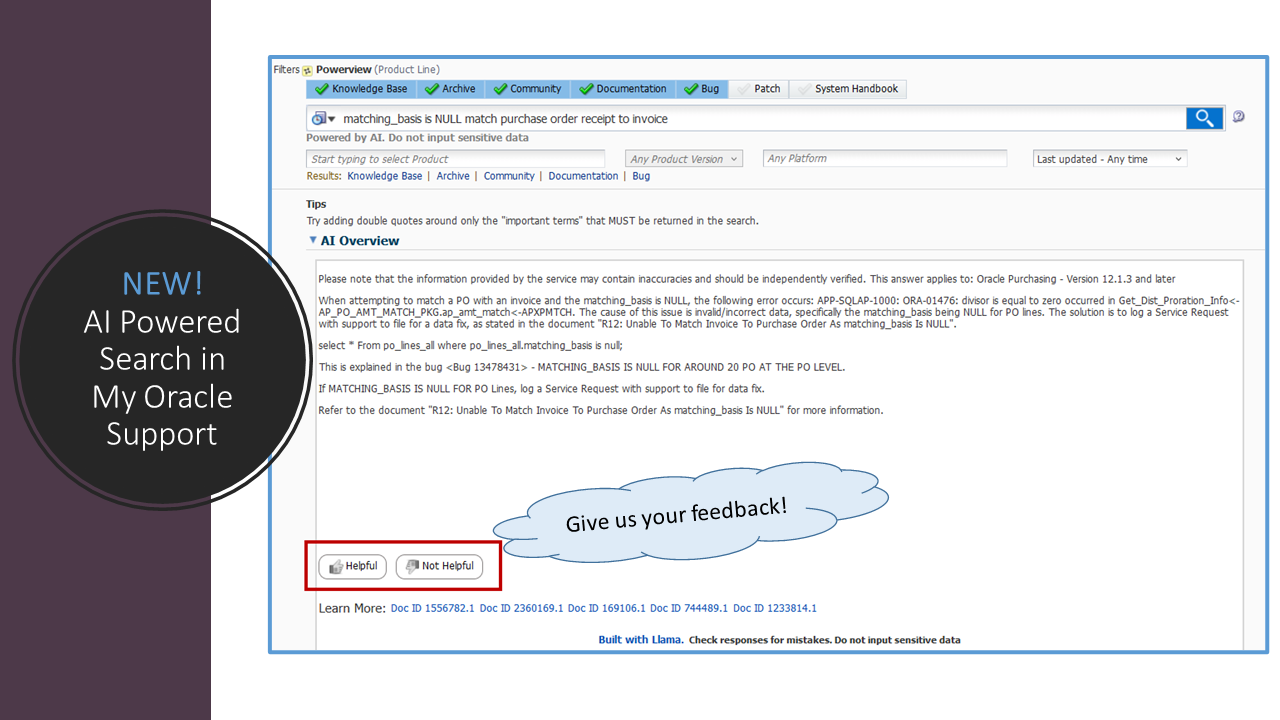Image resolution: width=1280 pixels, height=720 pixels.
Task: Click the green checkmark on Knowledge Base
Action: coord(321,88)
